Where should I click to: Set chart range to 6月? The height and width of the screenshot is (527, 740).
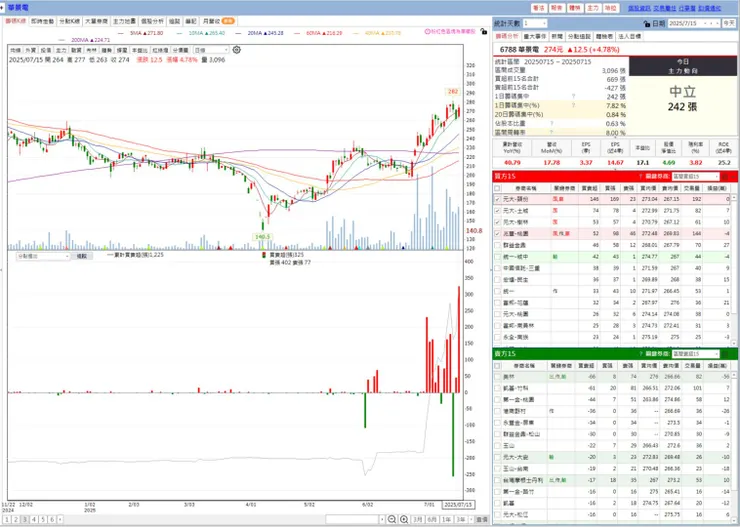(x=432, y=519)
